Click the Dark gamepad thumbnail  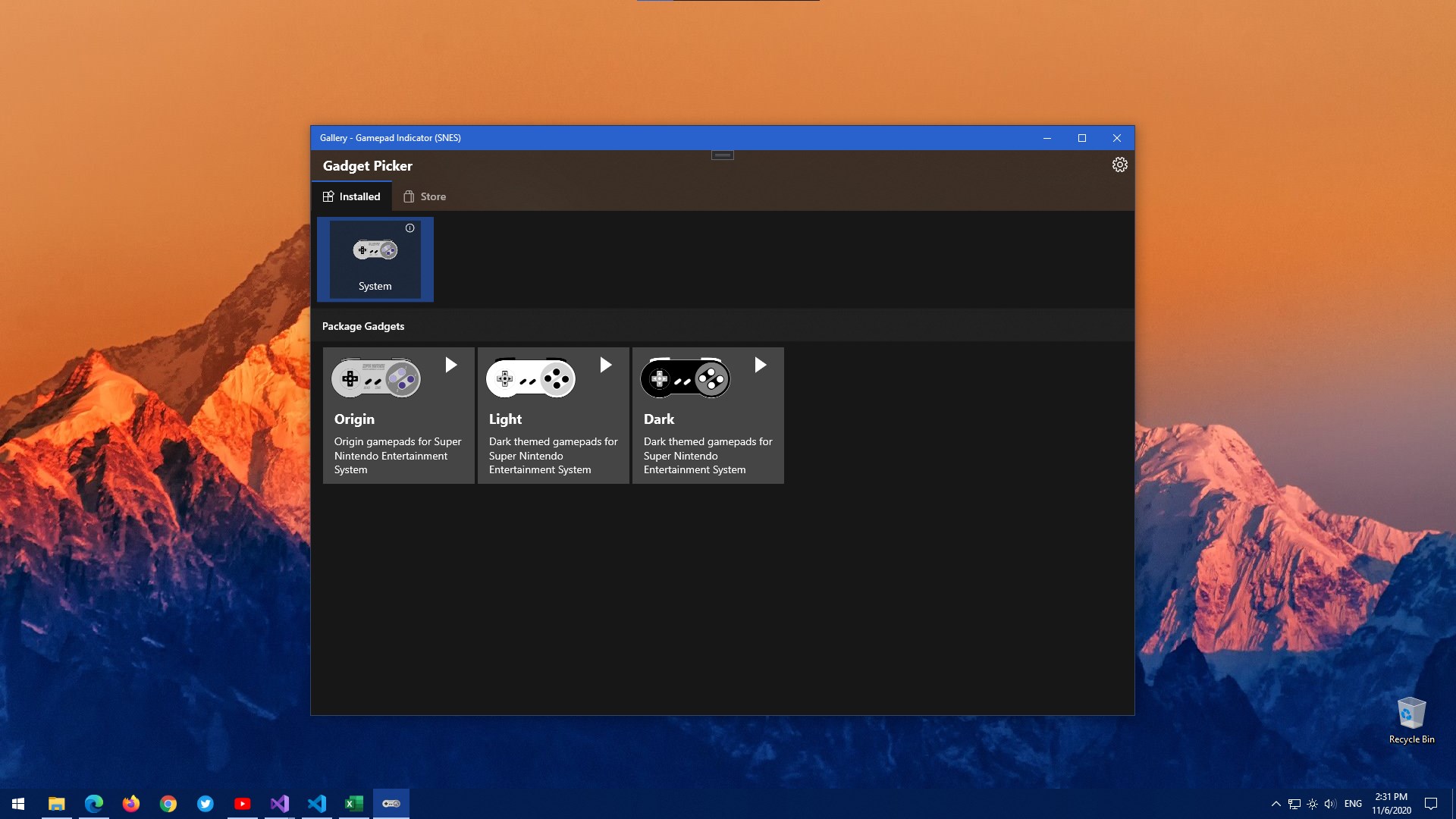[x=686, y=378]
